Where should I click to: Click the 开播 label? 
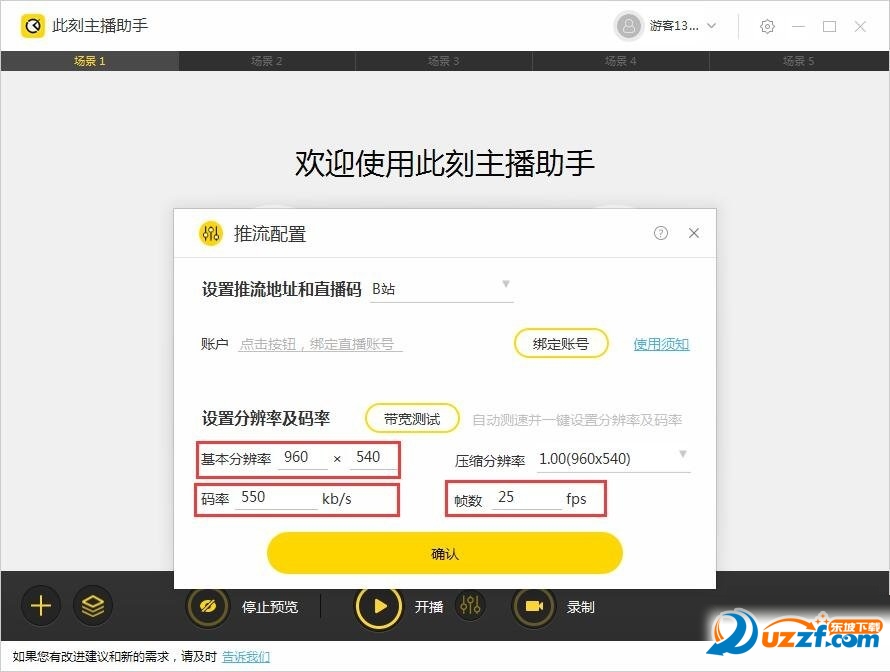tap(429, 607)
